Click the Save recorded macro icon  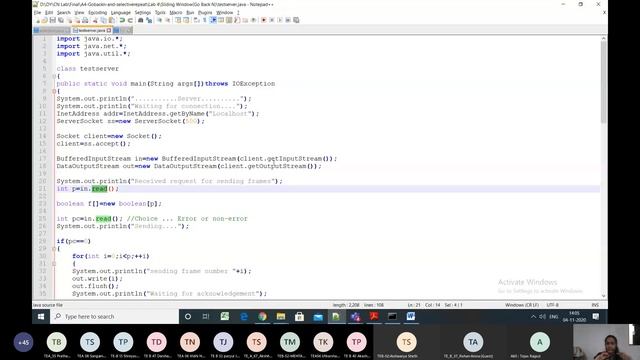click(x=296, y=20)
